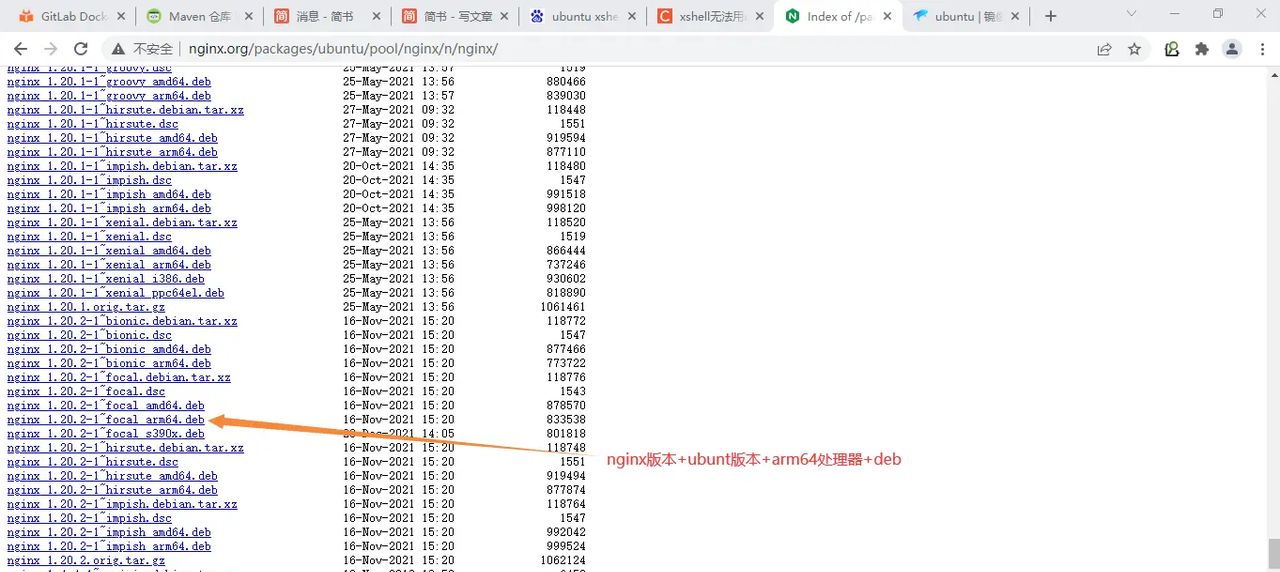The height and width of the screenshot is (572, 1280).
Task: Select file size 1062124 text
Action: [563, 561]
